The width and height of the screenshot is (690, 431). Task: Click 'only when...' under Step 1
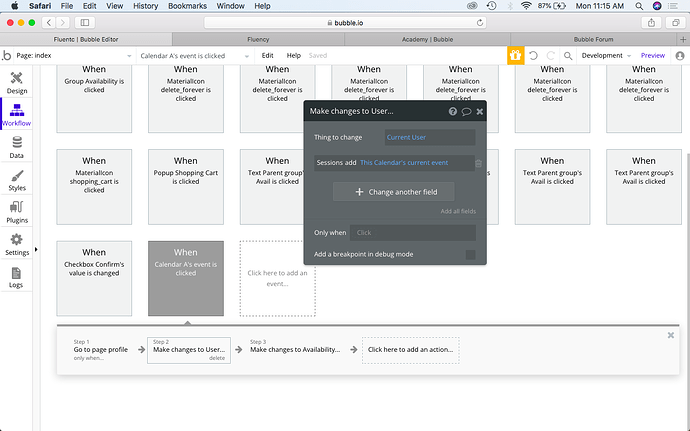(x=89, y=358)
